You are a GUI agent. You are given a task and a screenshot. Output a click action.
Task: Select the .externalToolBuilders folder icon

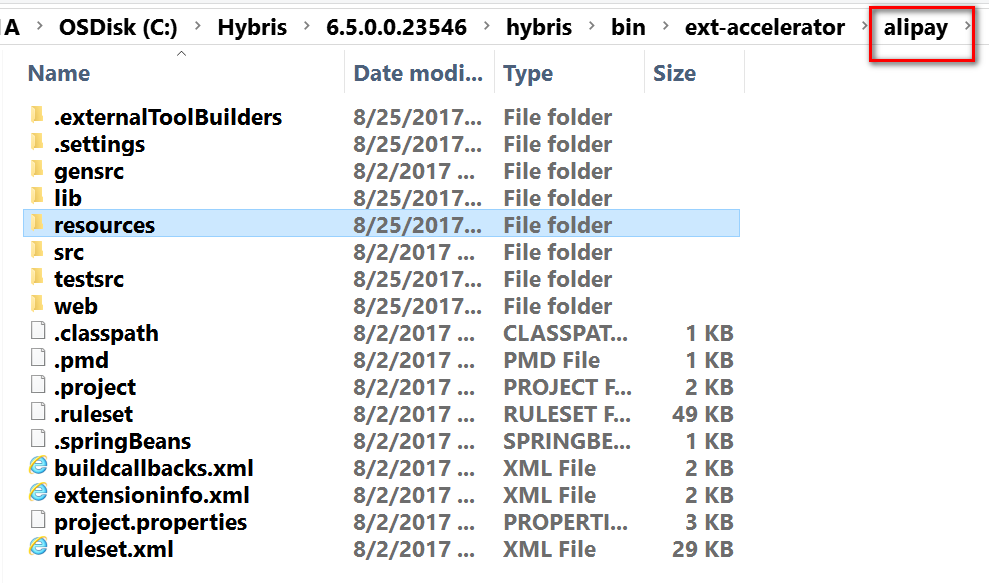[x=38, y=115]
